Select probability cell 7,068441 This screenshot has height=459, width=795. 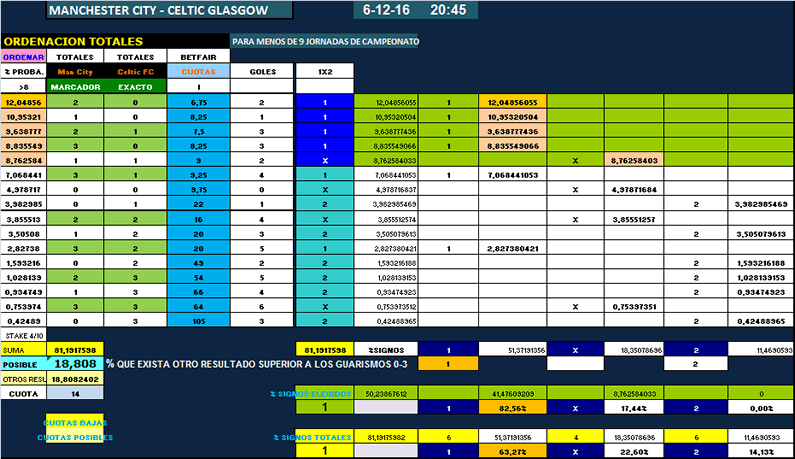tap(23, 175)
